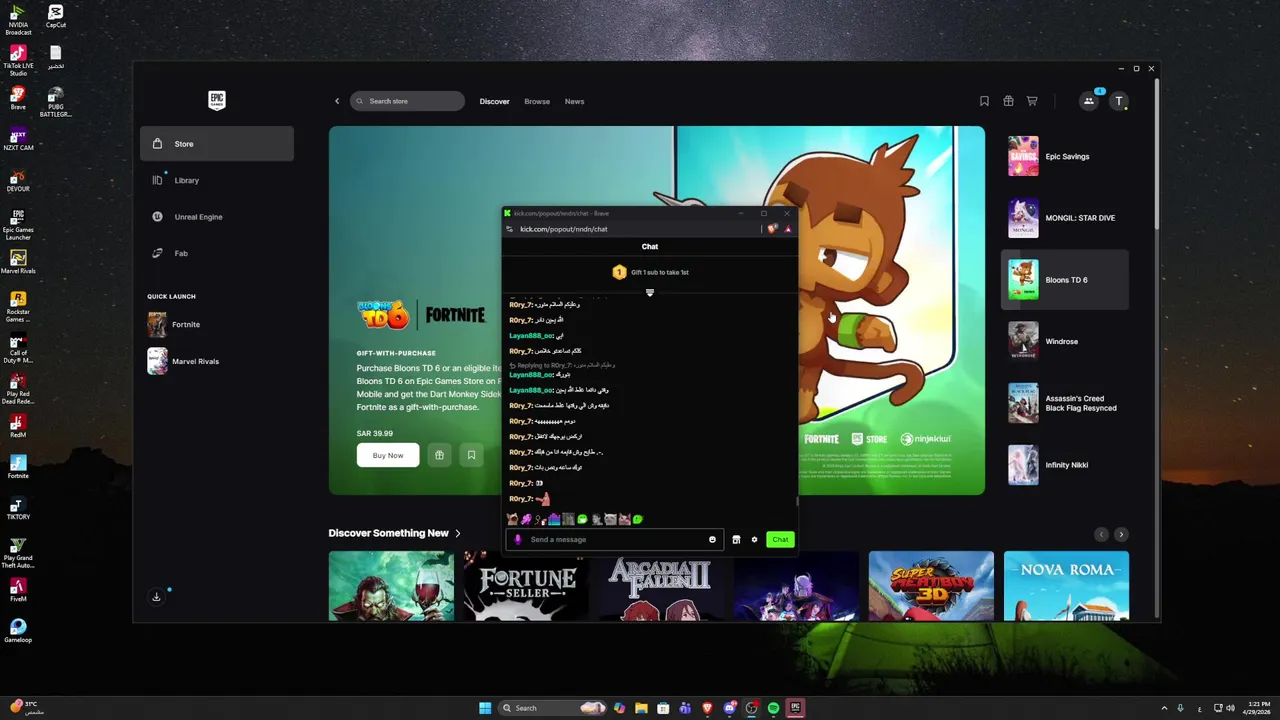Open the Brave Rewards triangle icon
Viewport: 1280px width, 720px height.
coord(788,229)
